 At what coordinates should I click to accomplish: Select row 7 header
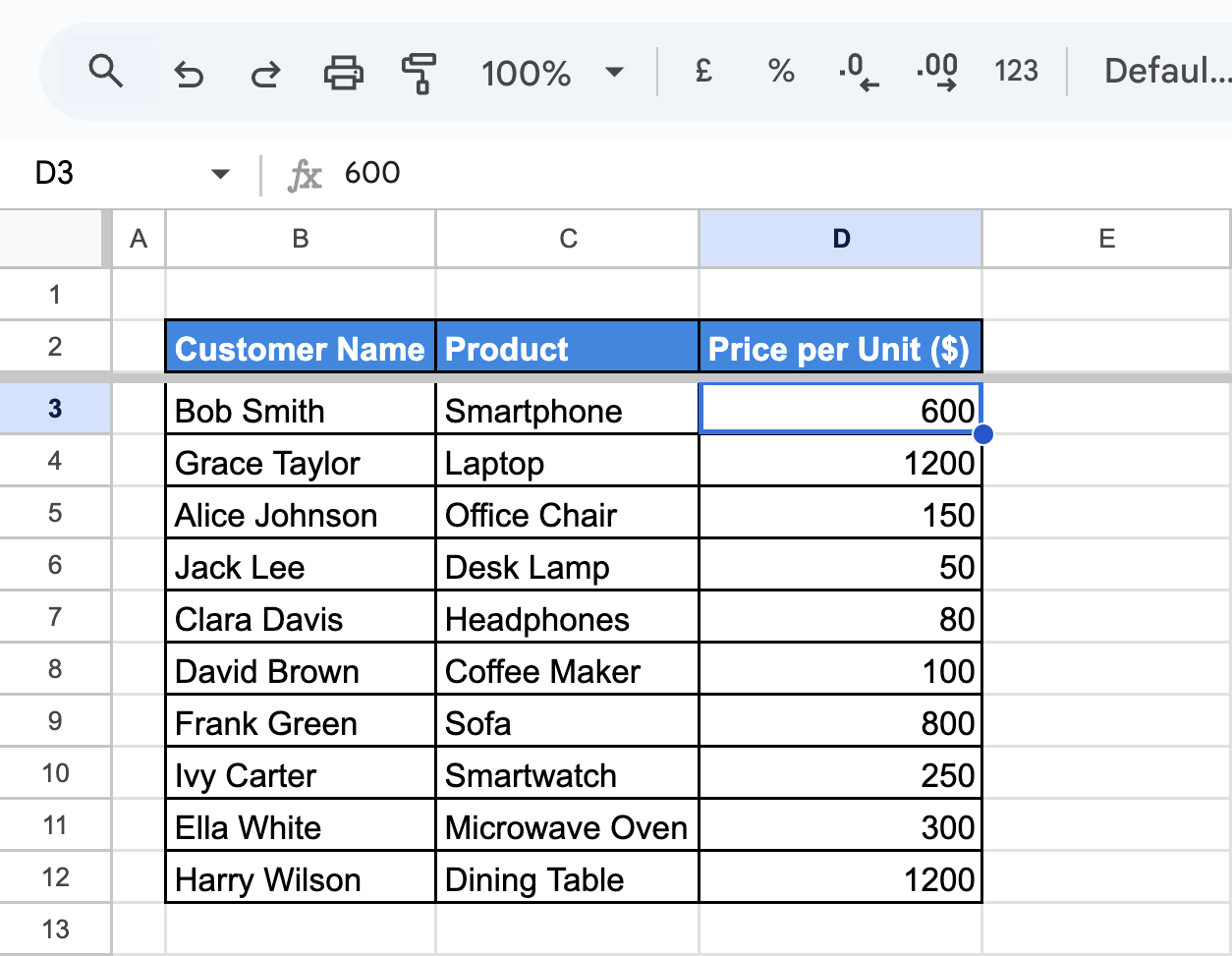pos(55,617)
